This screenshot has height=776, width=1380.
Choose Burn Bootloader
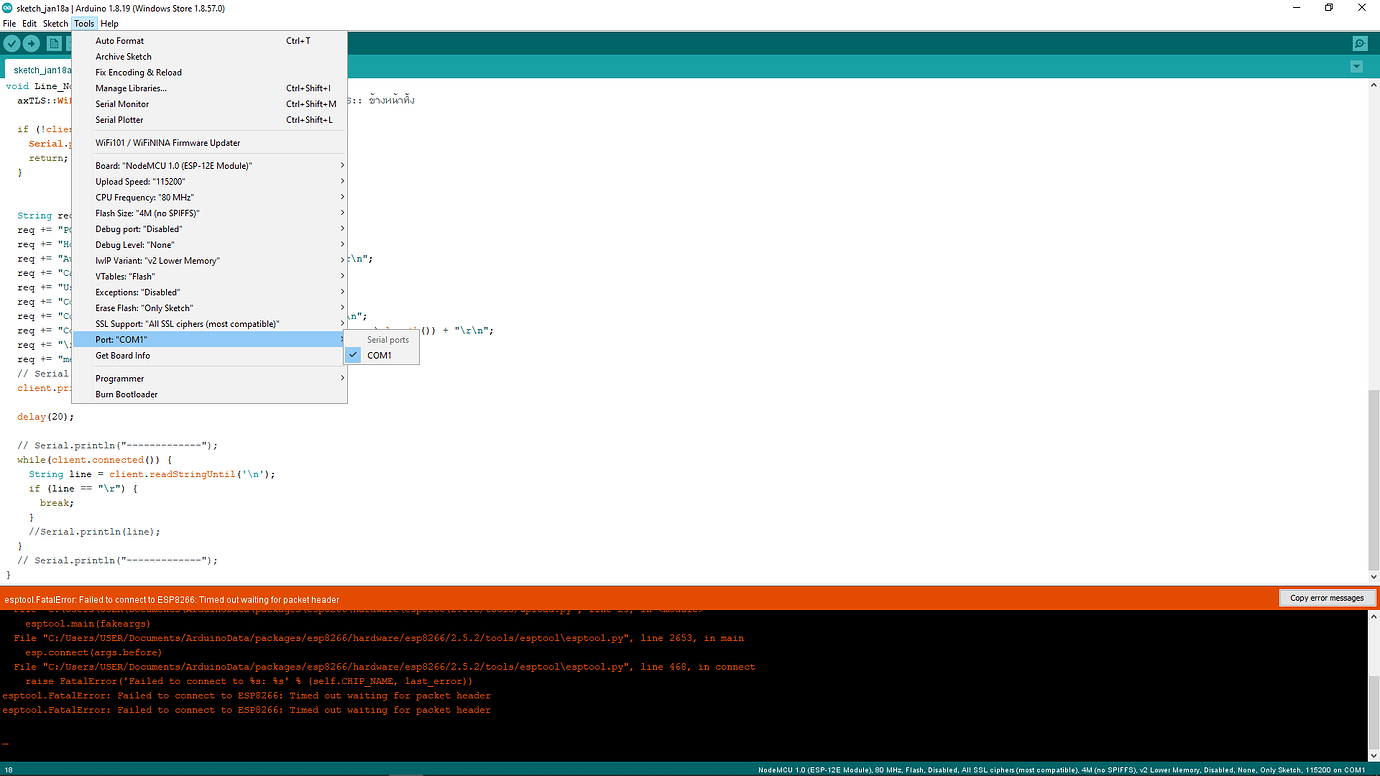click(124, 394)
